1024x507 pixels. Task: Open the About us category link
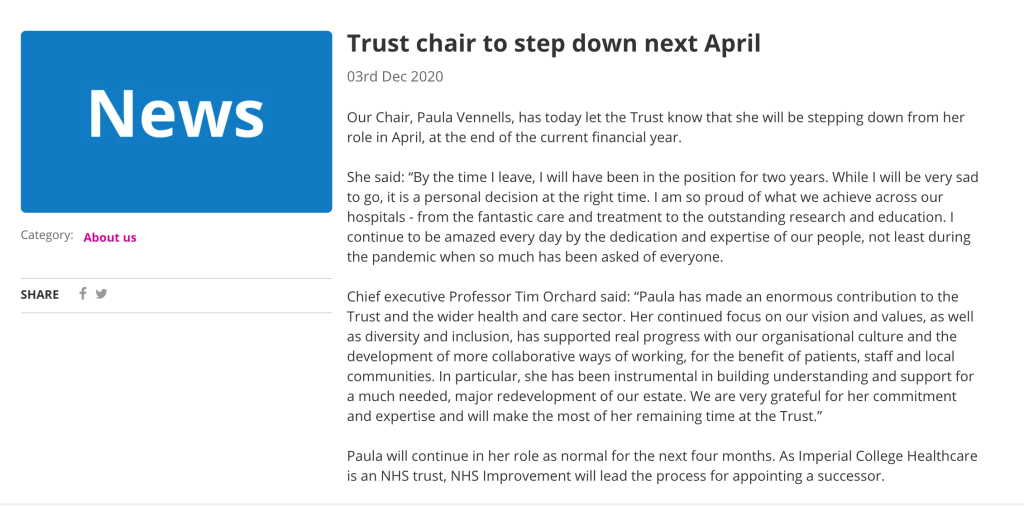tap(110, 237)
